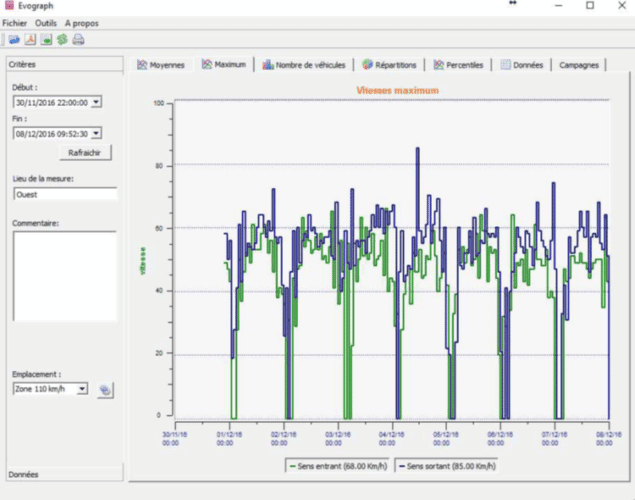The width and height of the screenshot is (635, 500).
Task: Go to the Percentiles tab
Action: pyautogui.click(x=459, y=65)
